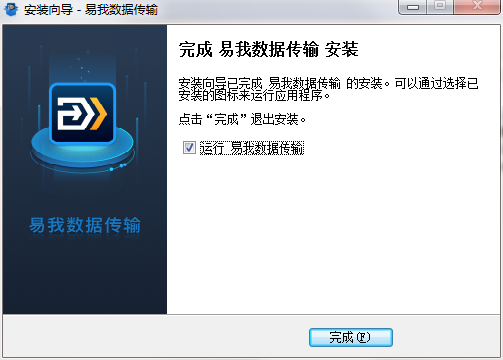The height and width of the screenshot is (360, 503).
Task: Click the 易我数据传输 app logo in banner
Action: pyautogui.click(x=83, y=113)
